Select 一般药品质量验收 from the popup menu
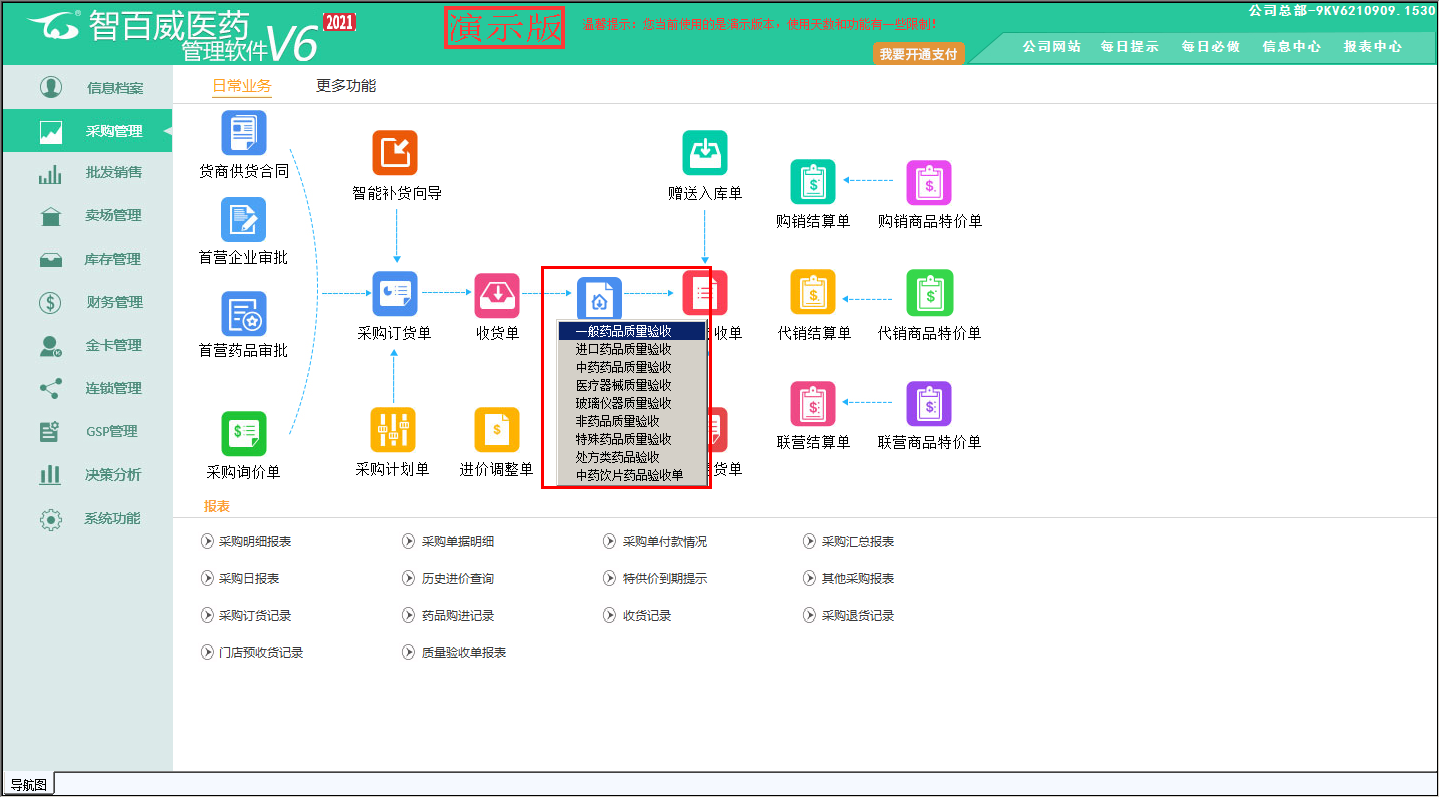The width and height of the screenshot is (1440, 798). [x=631, y=331]
